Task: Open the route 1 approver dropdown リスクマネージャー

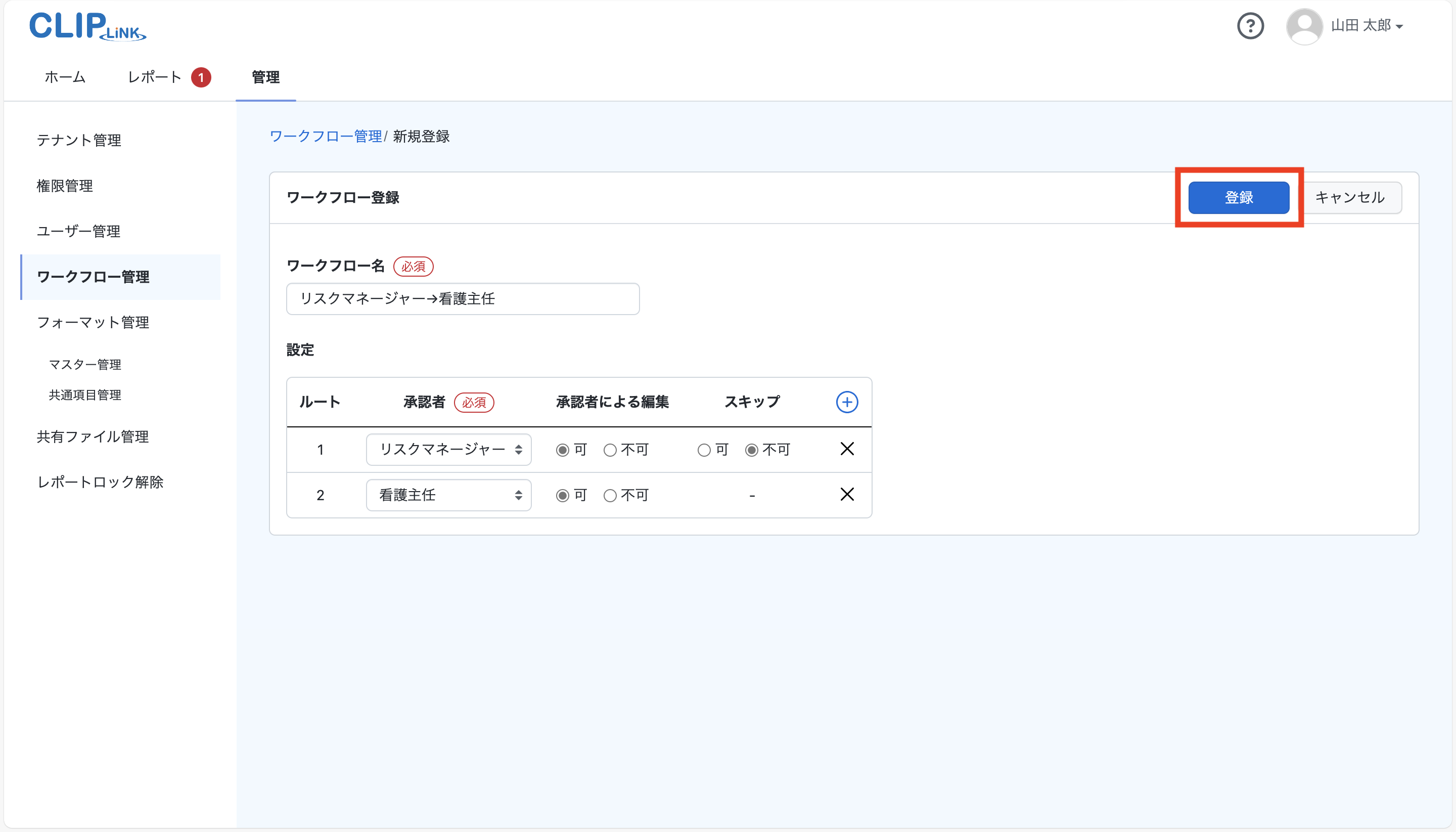Action: coord(448,450)
